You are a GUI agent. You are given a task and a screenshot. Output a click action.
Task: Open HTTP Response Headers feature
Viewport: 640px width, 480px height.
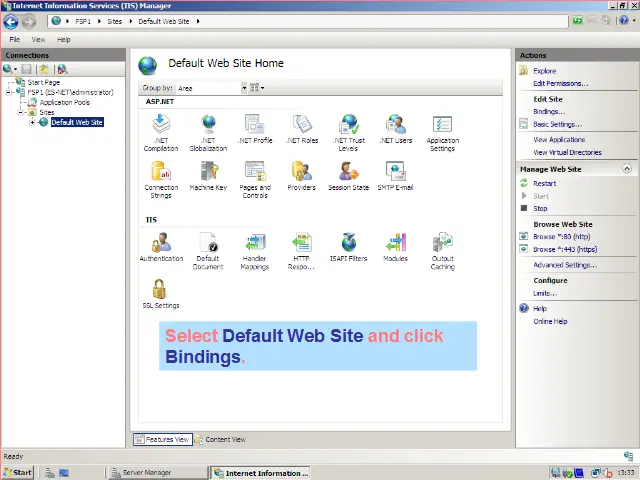(302, 251)
